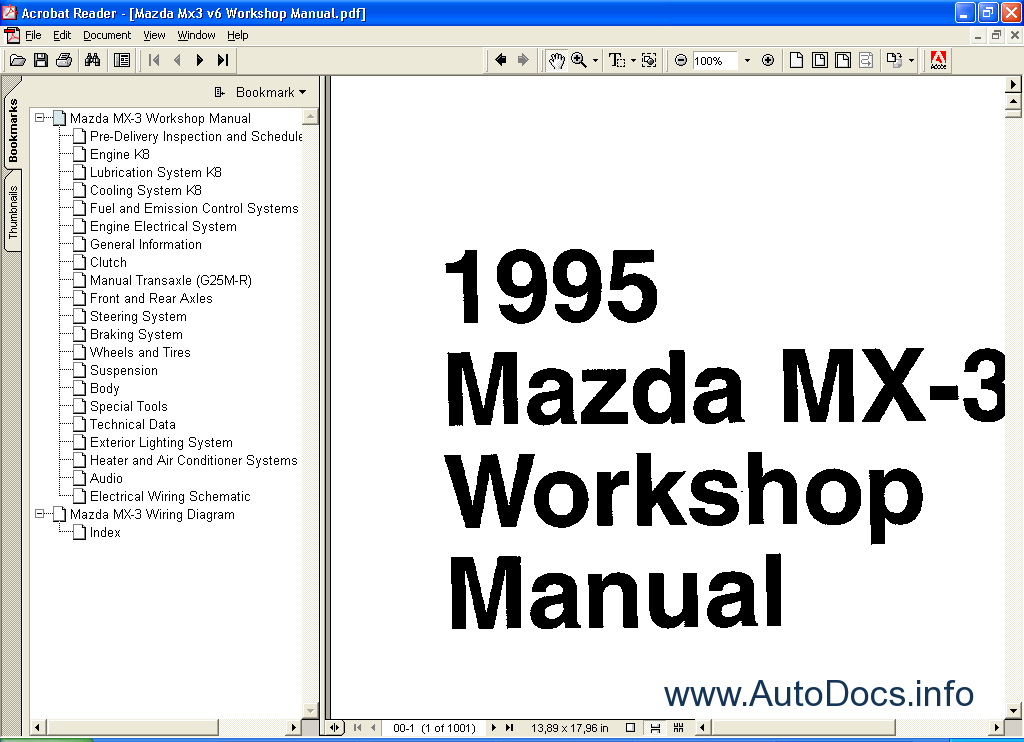Click the Reflow page icon

[866, 61]
